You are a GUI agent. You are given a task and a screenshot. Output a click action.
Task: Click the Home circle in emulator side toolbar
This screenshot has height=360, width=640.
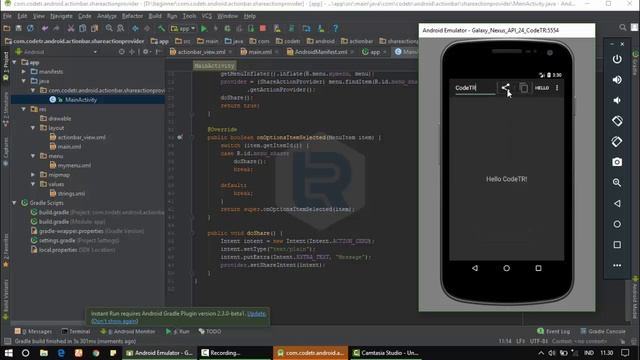617,224
